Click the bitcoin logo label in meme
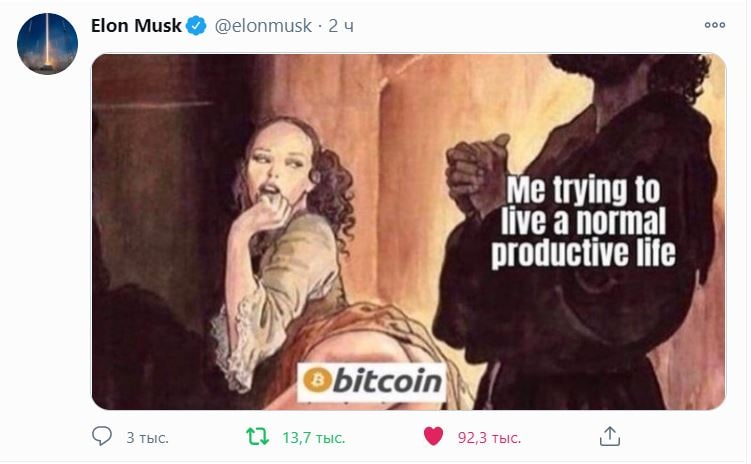This screenshot has height=464, width=751. click(x=372, y=382)
